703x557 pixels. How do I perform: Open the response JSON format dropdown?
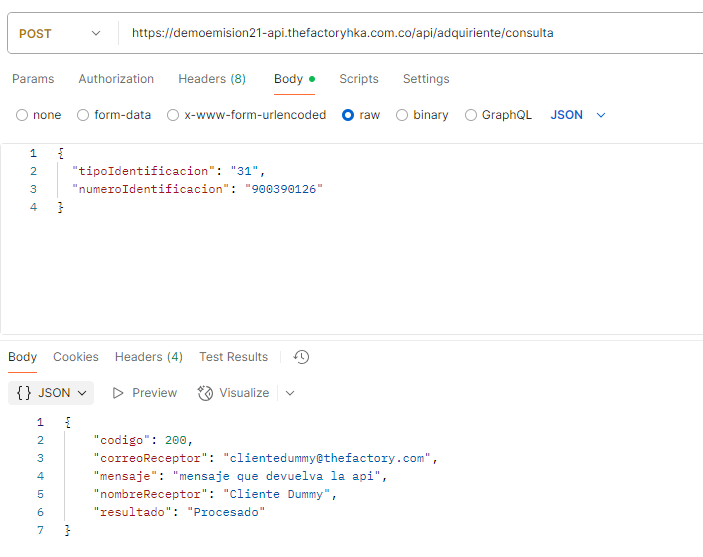[x=51, y=393]
